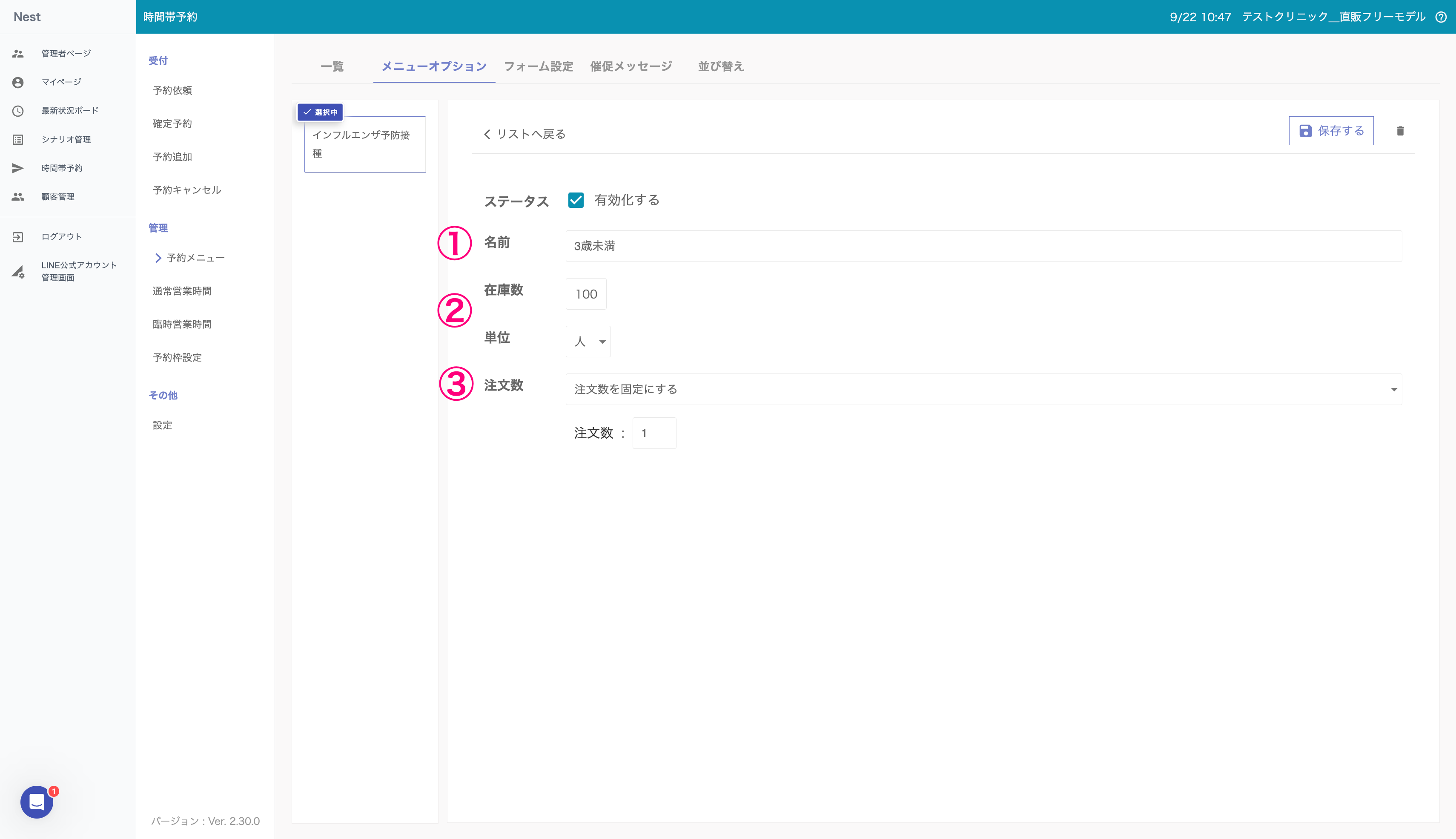Switch to the 催促メッセージ tab

pos(631,66)
